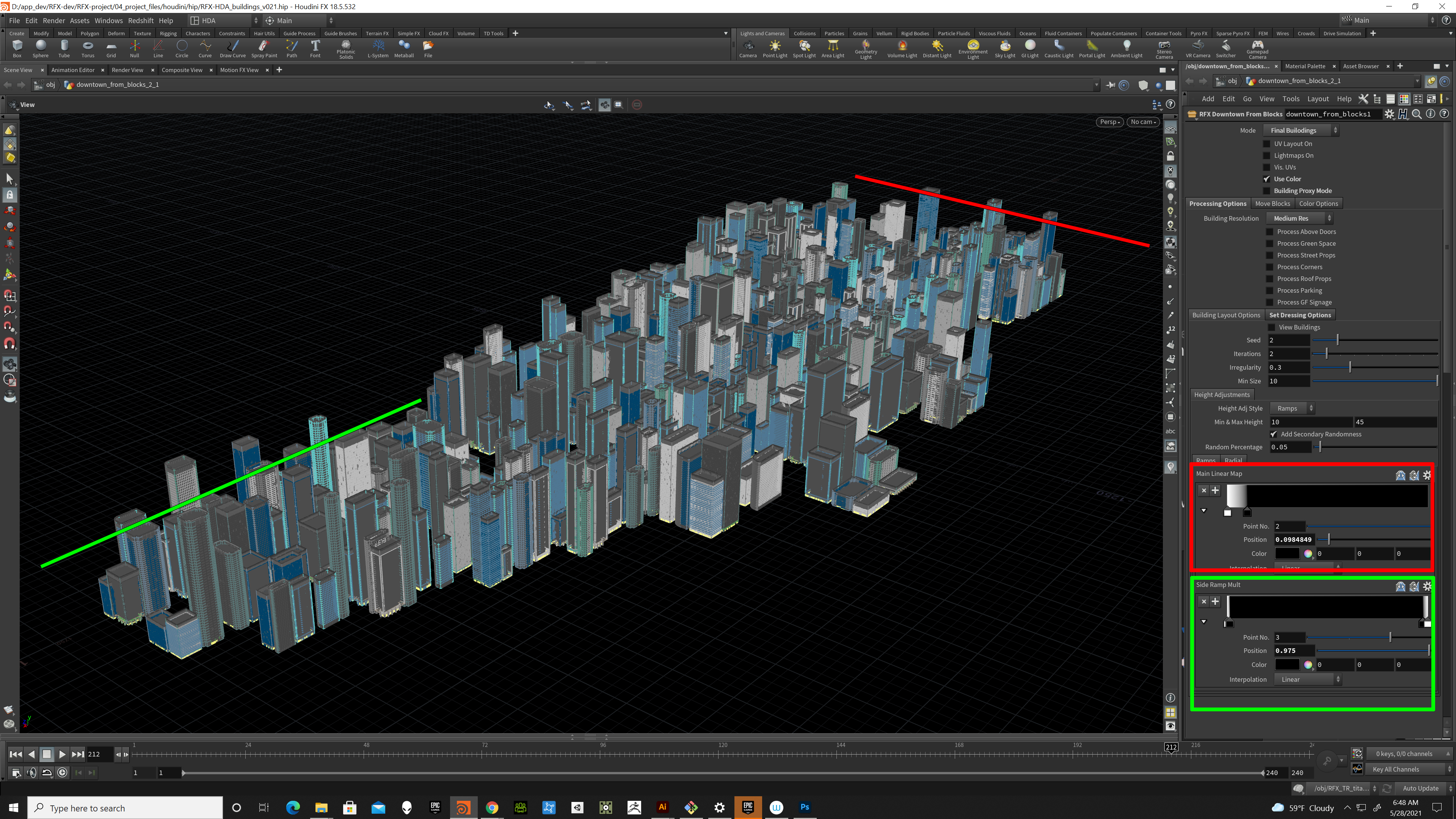Enable Process Roof Props checkbox
The height and width of the screenshot is (819, 1456).
click(x=1269, y=279)
